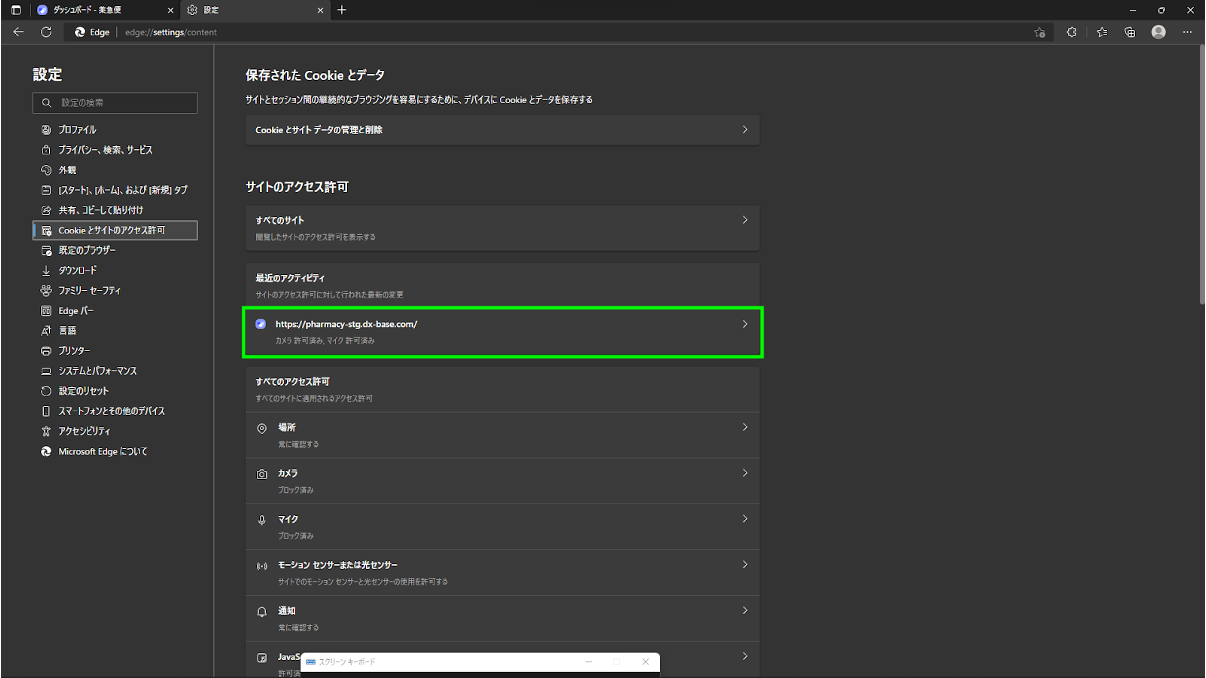Expand the すべてのサイト row
1206x678 pixels.
(502, 227)
